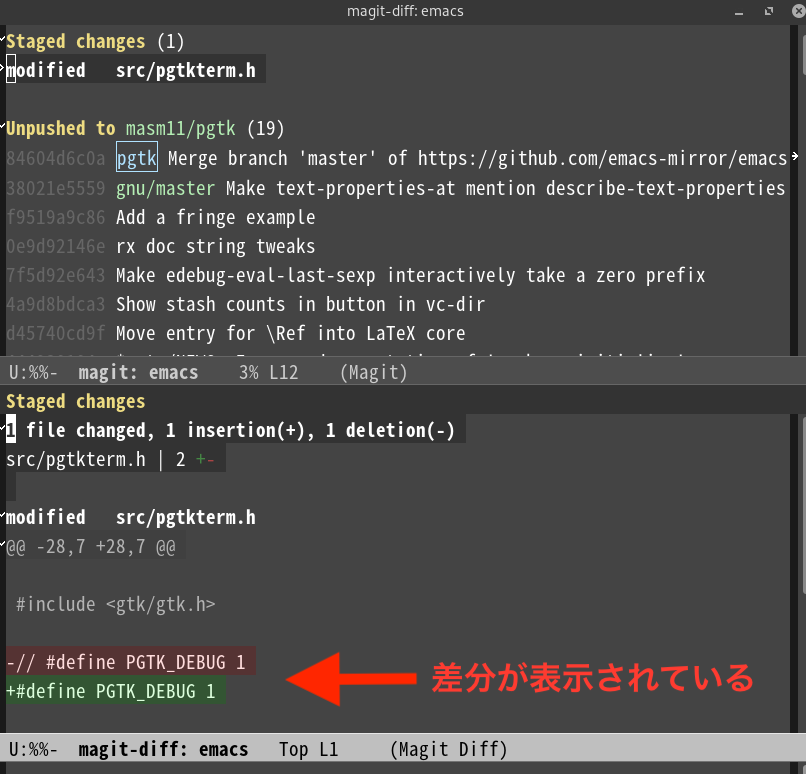806x774 pixels.
Task: Click U:%%- status in upper mode line
Action: pyautogui.click(x=33, y=372)
